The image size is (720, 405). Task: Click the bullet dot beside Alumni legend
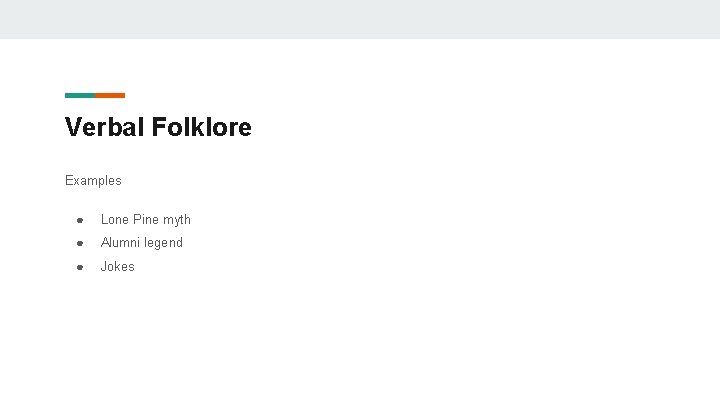pyautogui.click(x=78, y=243)
